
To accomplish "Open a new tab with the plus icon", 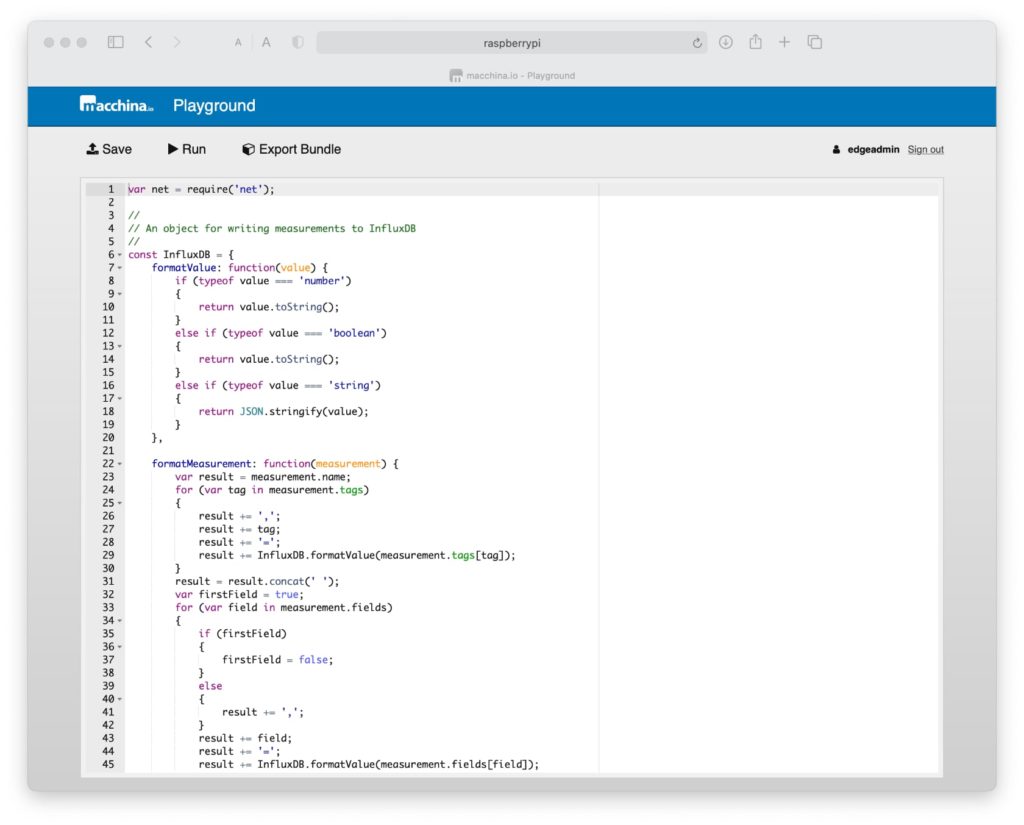I will [785, 42].
